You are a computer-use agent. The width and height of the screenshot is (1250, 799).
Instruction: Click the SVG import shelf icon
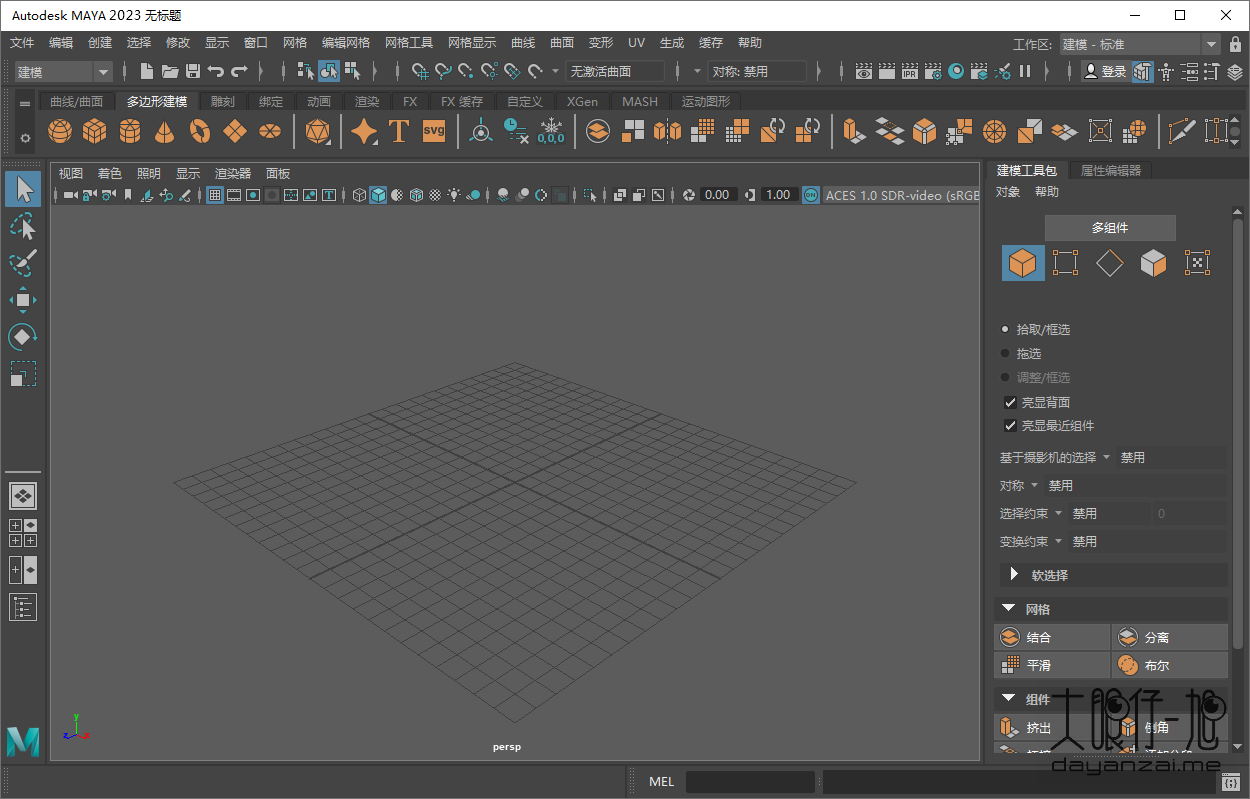[x=434, y=131]
